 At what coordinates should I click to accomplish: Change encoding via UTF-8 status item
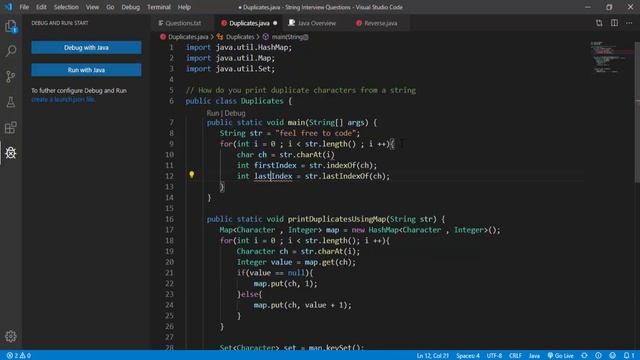(494, 356)
